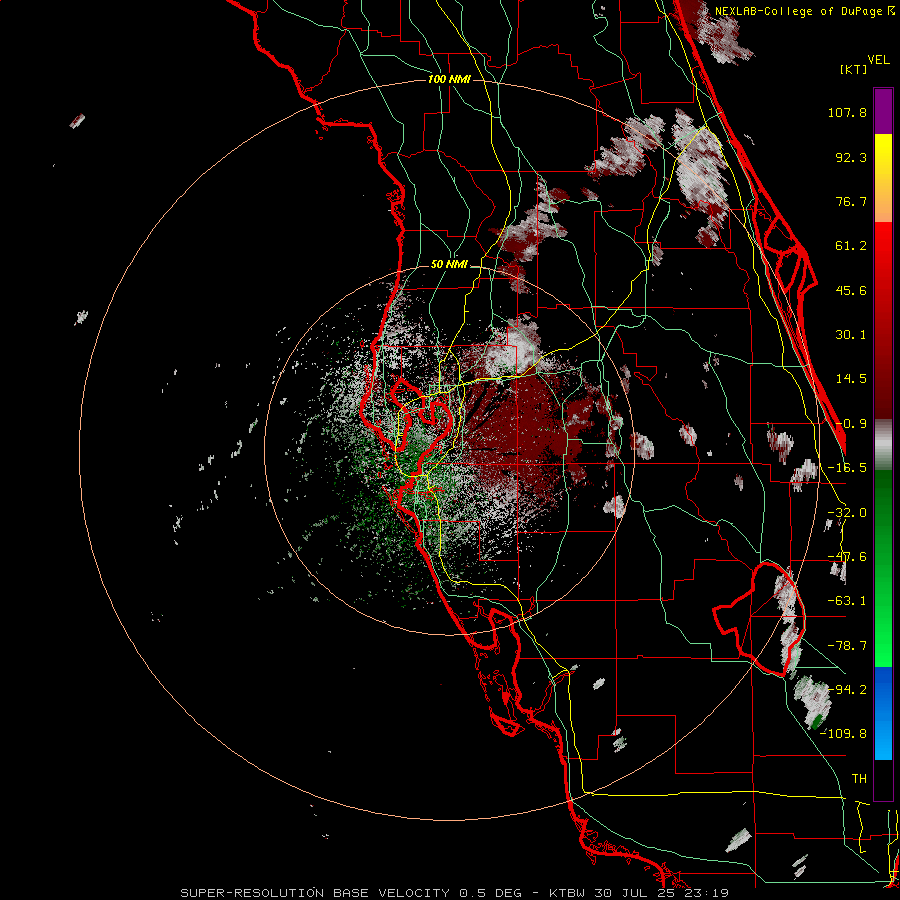900x900 pixels.
Task: Select the -63.1 scale value
Action: [847, 601]
